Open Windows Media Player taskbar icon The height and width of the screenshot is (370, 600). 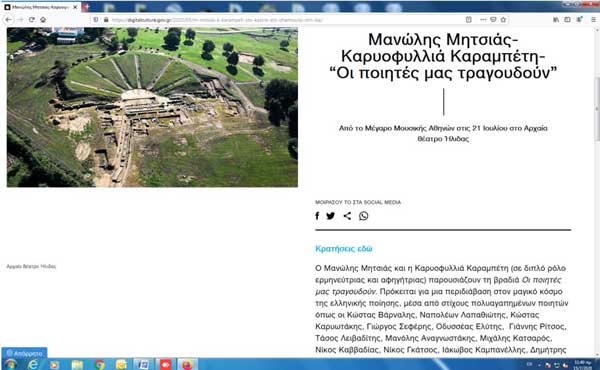point(54,365)
